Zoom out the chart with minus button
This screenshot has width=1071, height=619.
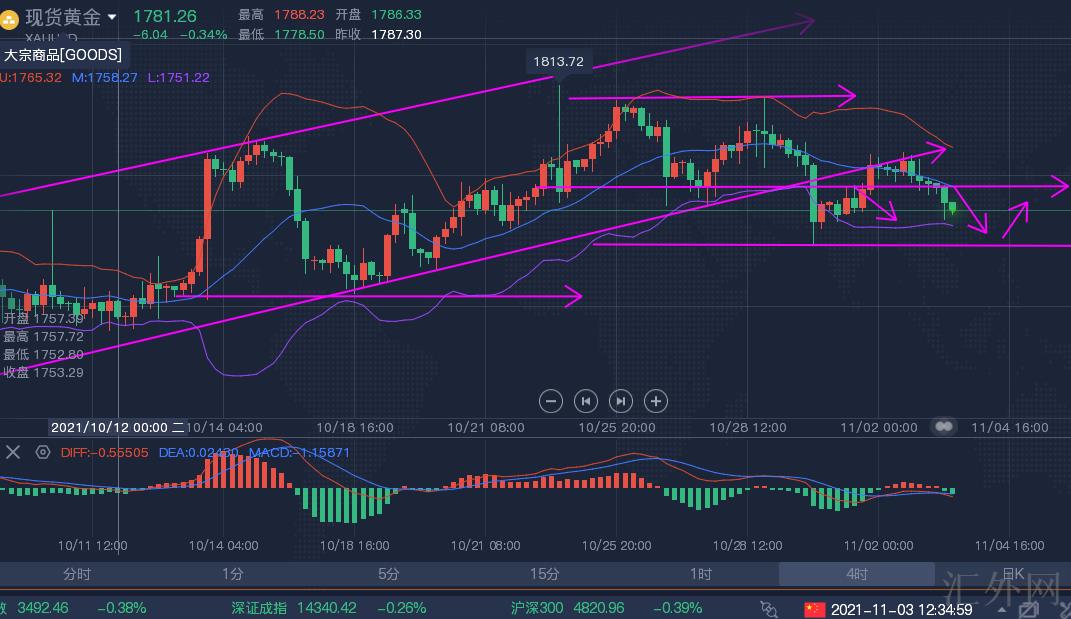551,401
